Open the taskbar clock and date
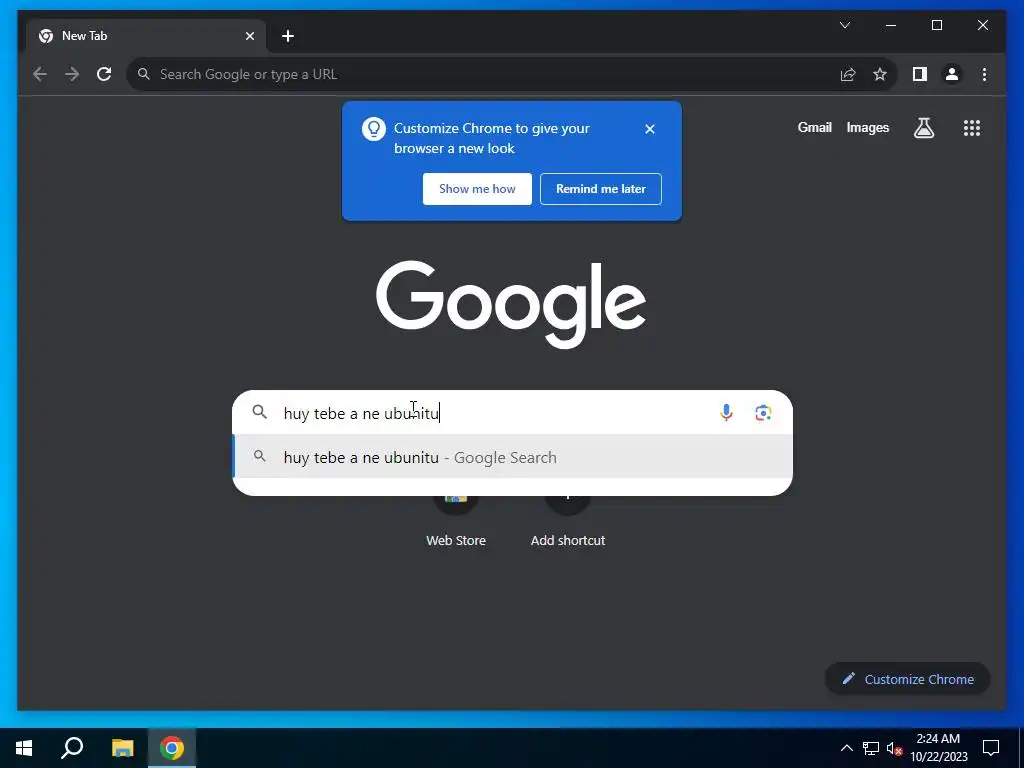Image resolution: width=1024 pixels, height=768 pixels. pyautogui.click(x=938, y=748)
